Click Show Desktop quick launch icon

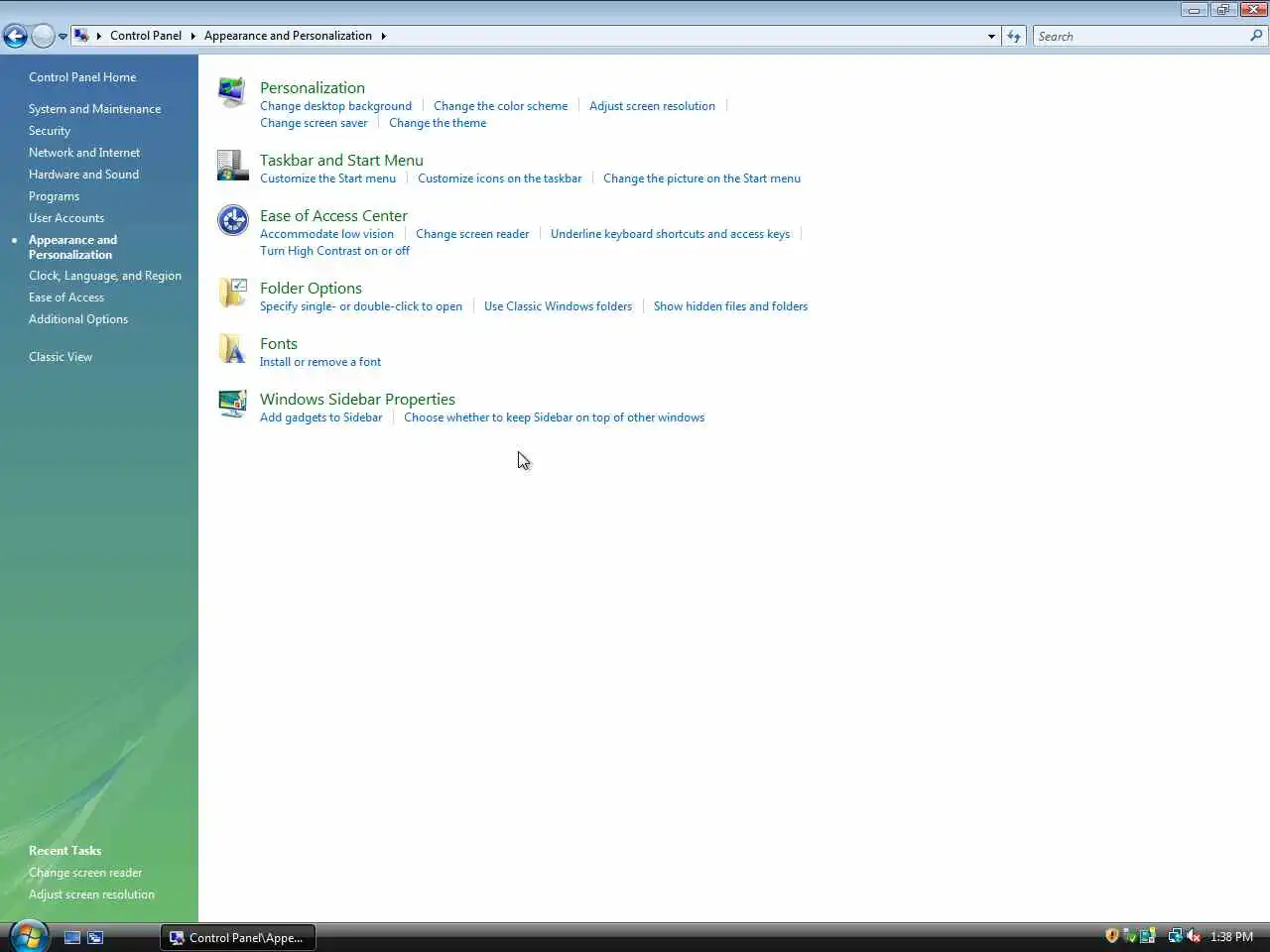pyautogui.click(x=72, y=937)
